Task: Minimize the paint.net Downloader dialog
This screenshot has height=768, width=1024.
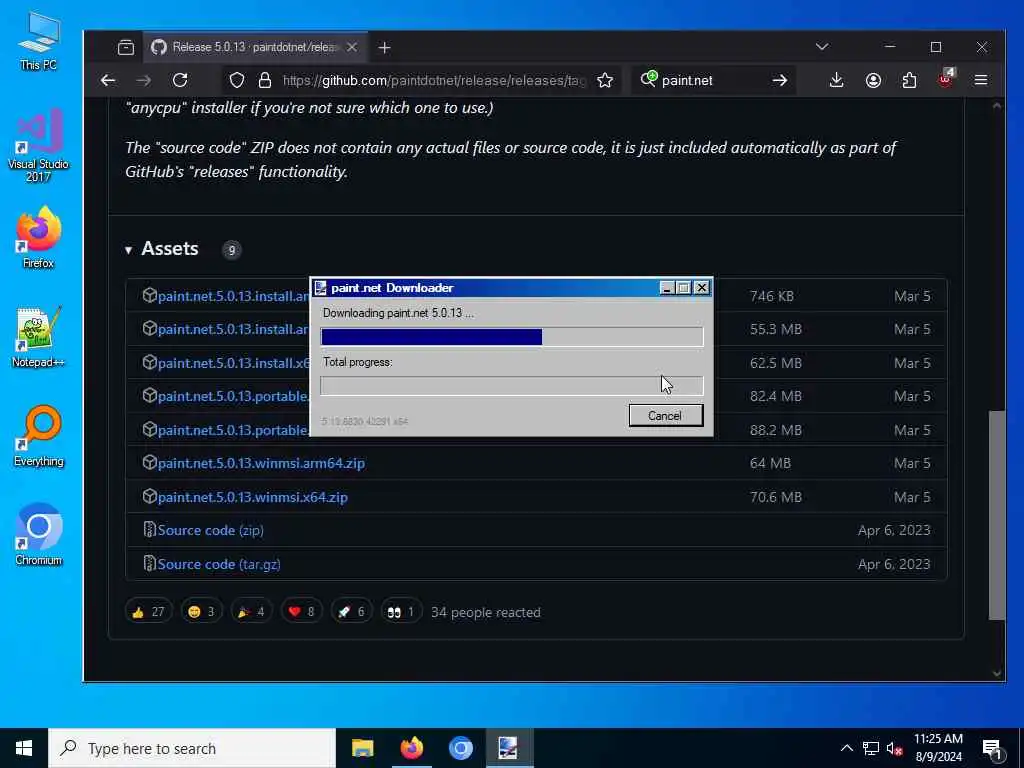Action: click(667, 288)
